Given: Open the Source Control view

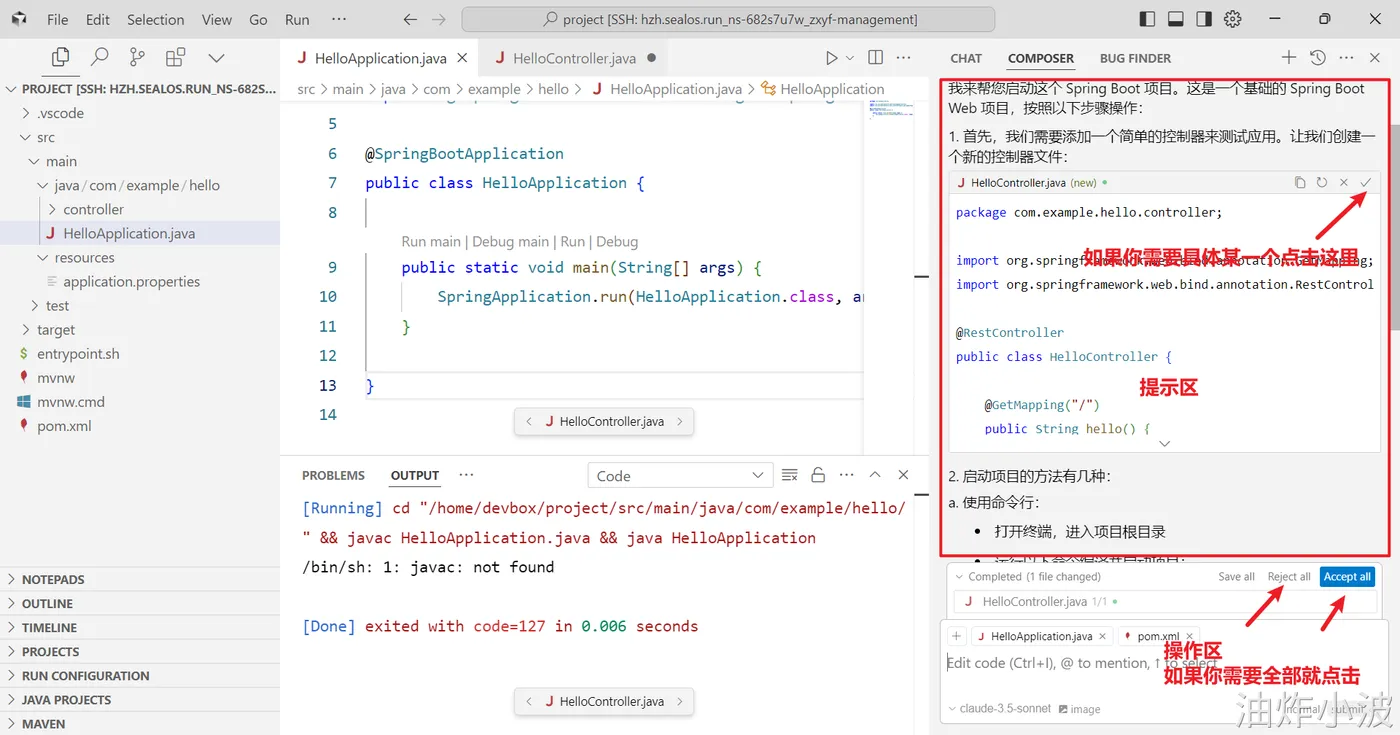Looking at the screenshot, I should click(137, 58).
